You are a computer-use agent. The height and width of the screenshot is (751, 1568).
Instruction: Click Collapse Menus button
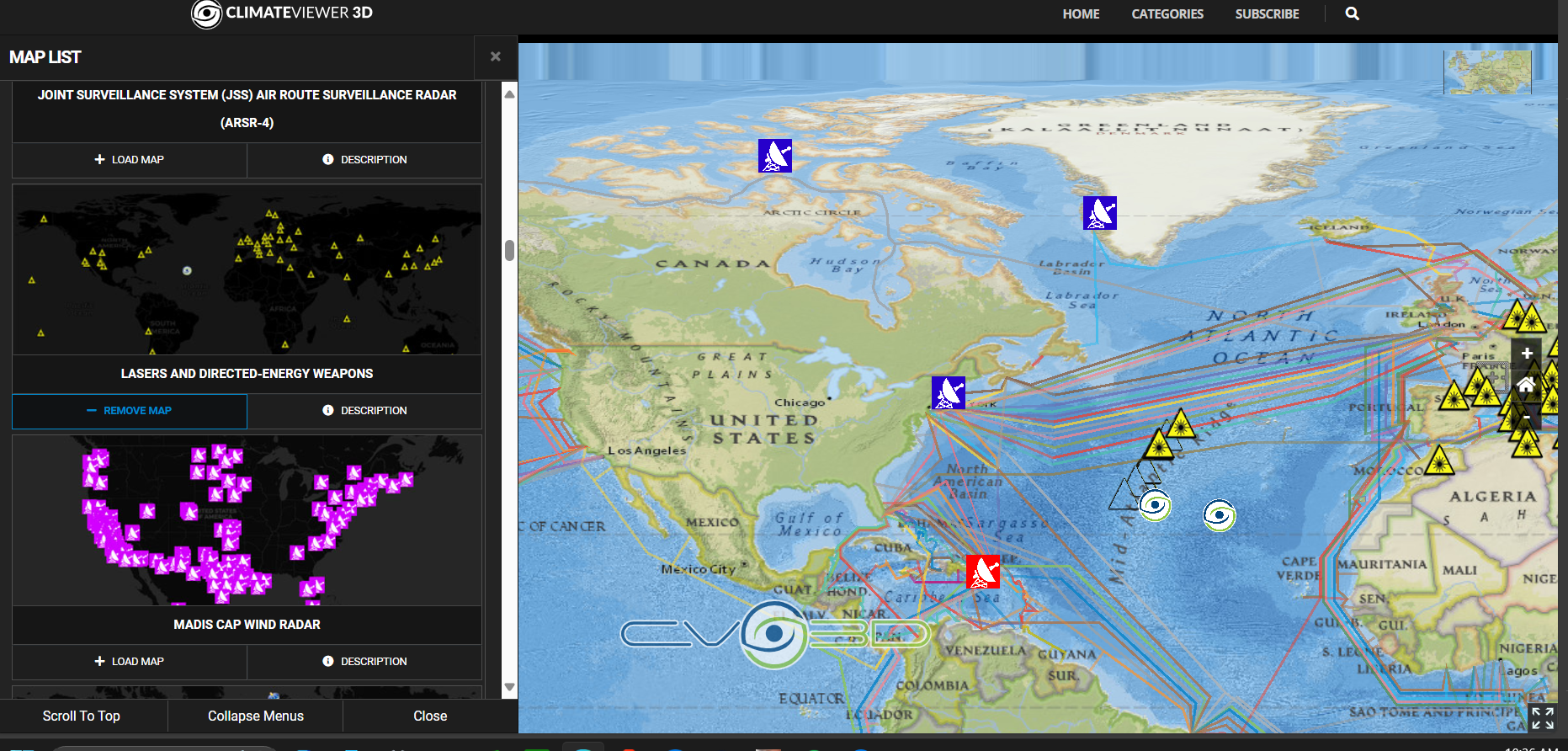tap(256, 716)
